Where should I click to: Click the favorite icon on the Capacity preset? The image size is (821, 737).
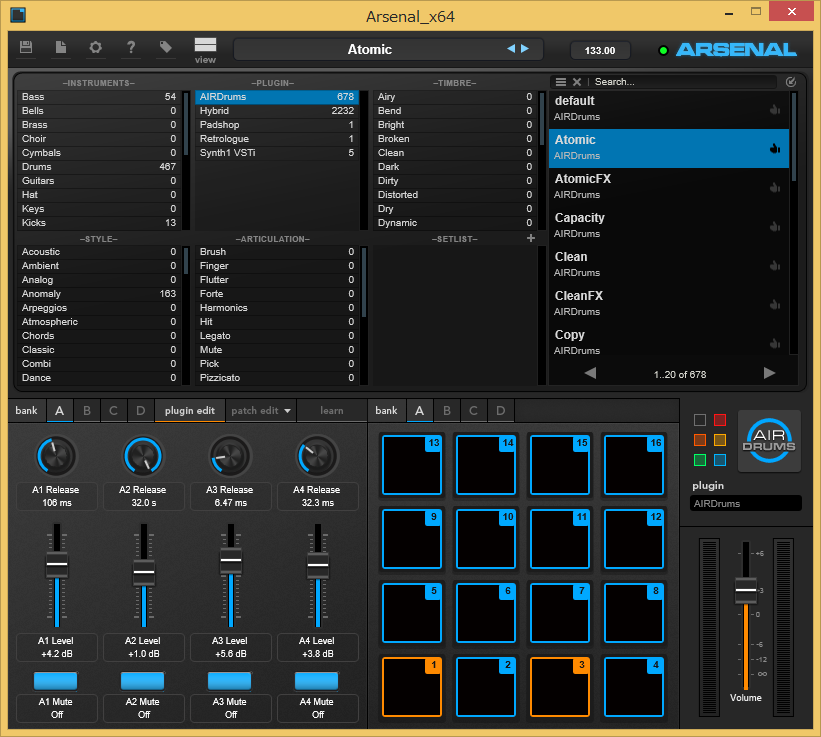[x=775, y=226]
